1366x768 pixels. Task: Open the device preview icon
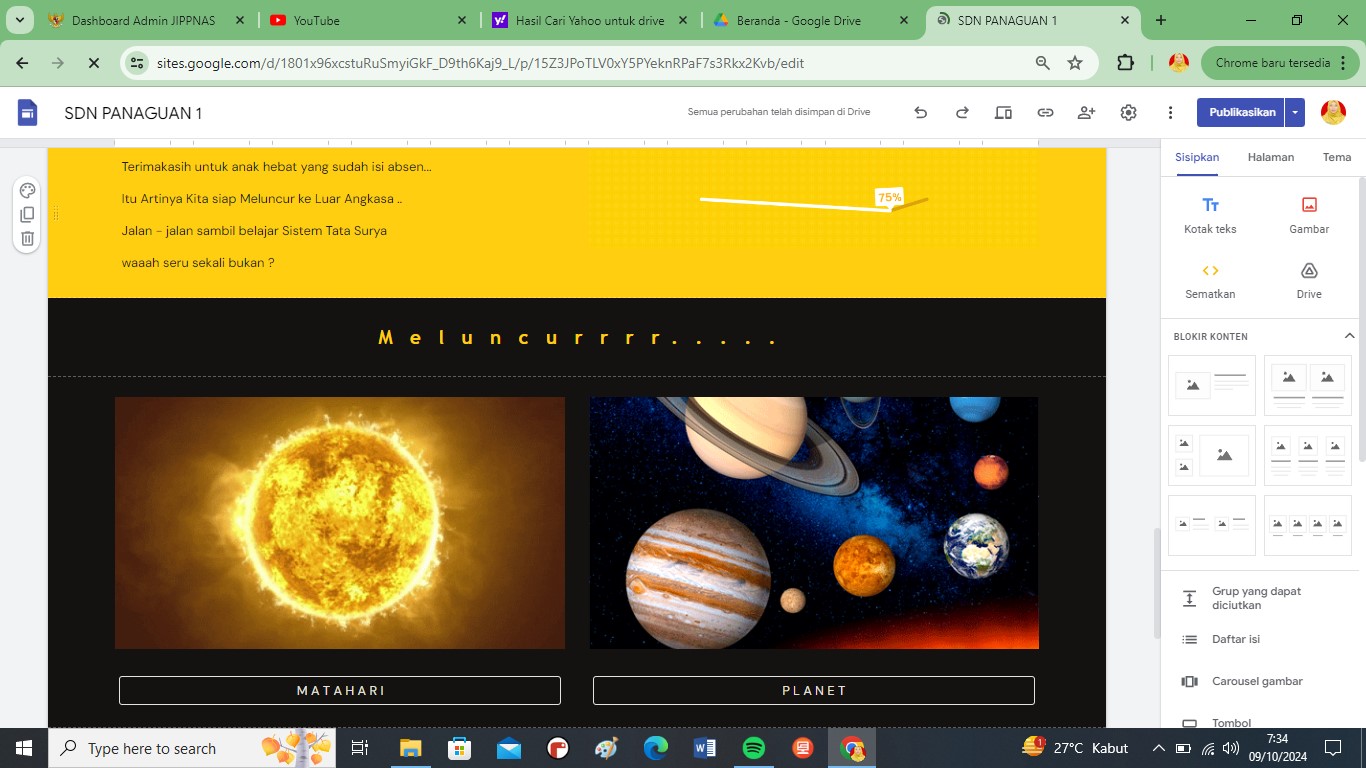(x=1003, y=113)
